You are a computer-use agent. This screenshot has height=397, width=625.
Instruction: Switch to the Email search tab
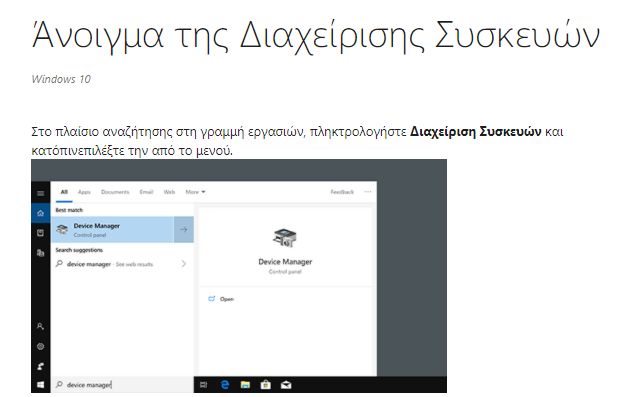coord(146,192)
